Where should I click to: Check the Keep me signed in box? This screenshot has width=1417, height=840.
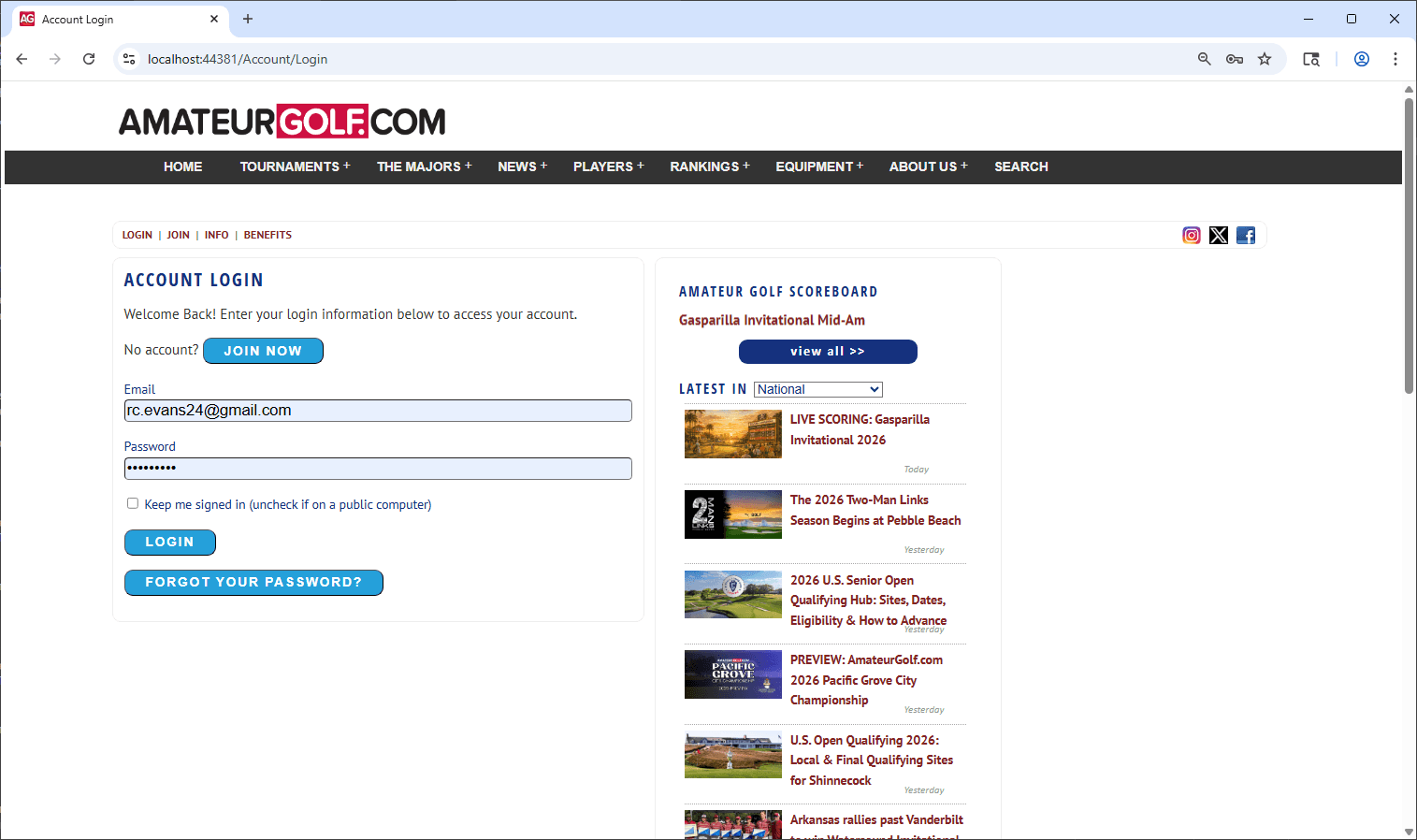(133, 503)
